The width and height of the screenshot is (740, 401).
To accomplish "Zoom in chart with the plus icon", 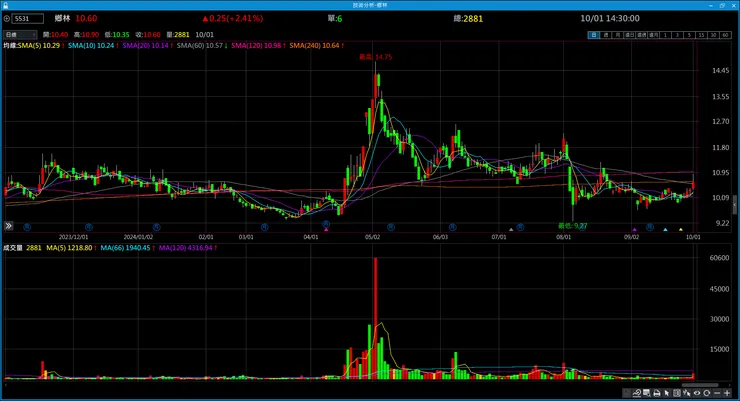I will (727, 393).
